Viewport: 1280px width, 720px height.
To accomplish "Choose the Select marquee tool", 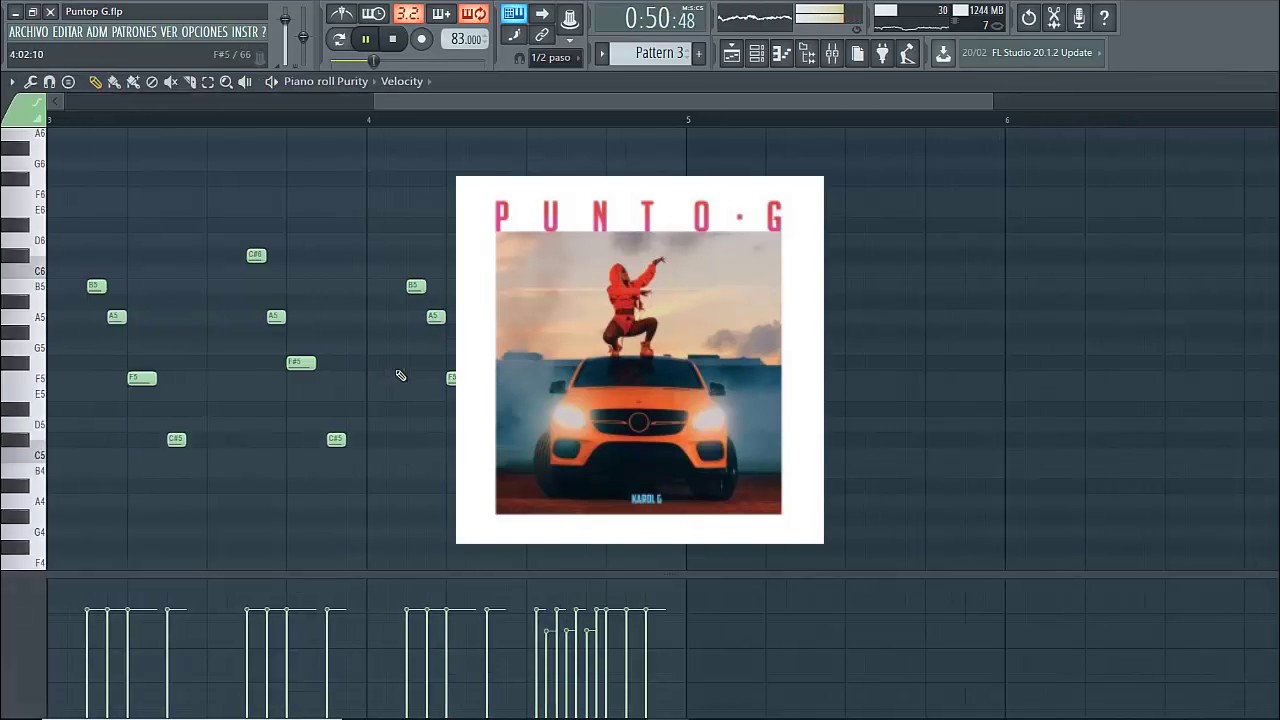I will pos(208,82).
